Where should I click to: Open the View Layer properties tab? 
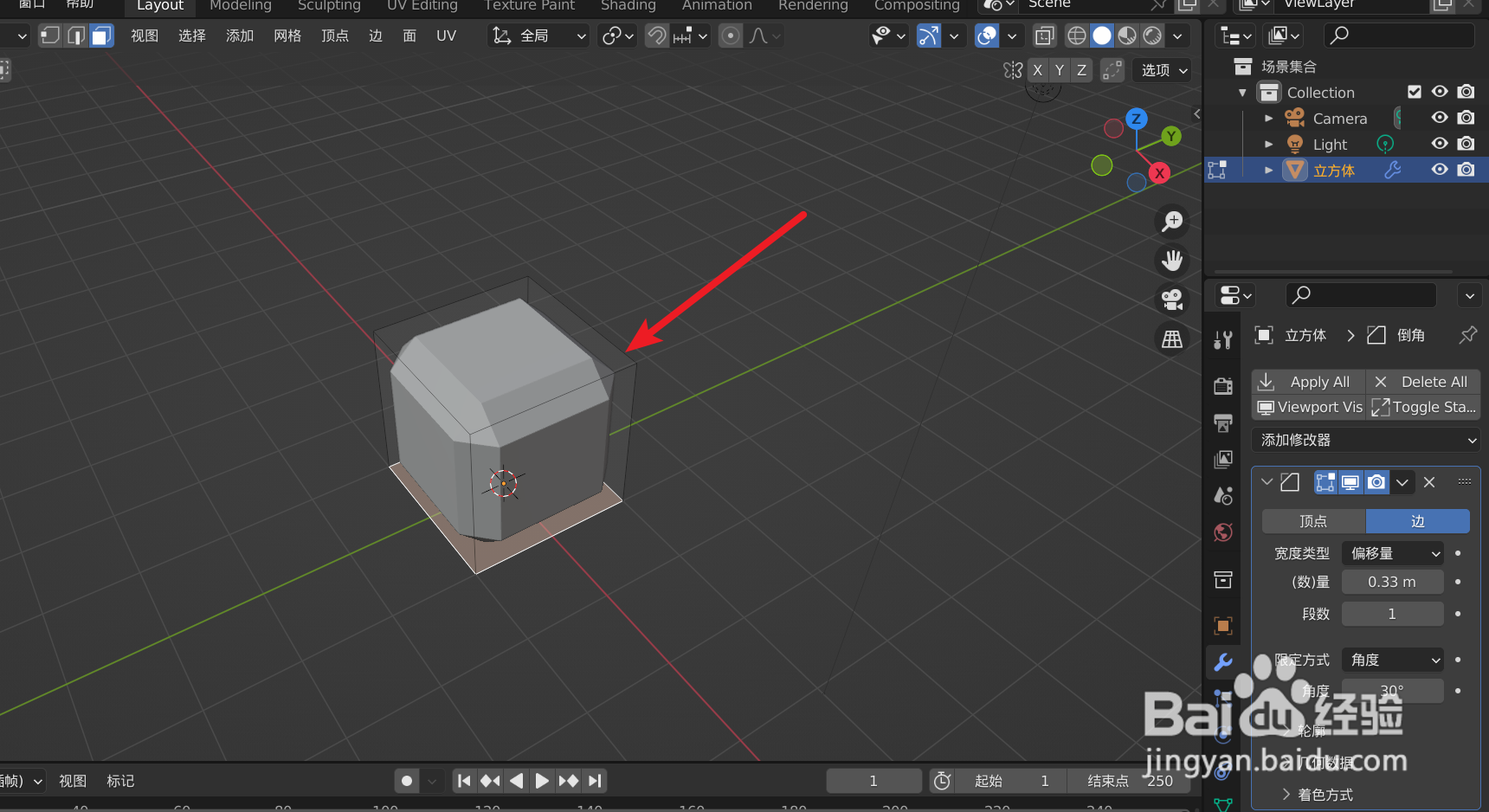coord(1223,459)
